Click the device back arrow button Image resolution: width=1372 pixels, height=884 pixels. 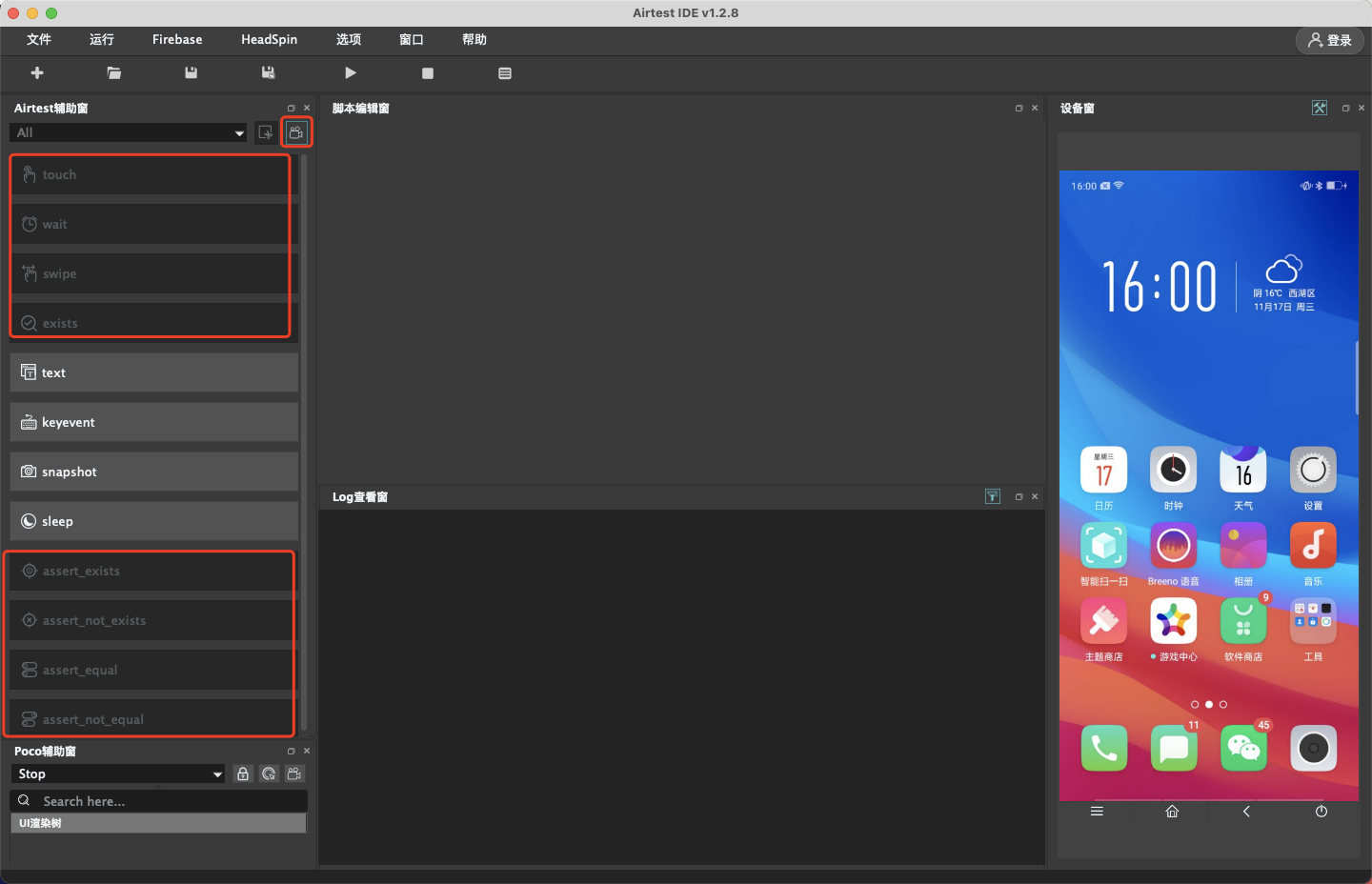1246,812
